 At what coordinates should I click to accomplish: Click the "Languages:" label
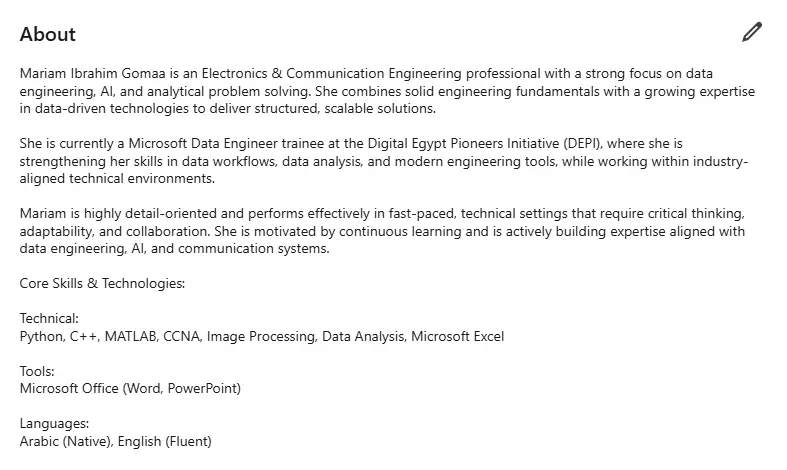click(54, 424)
